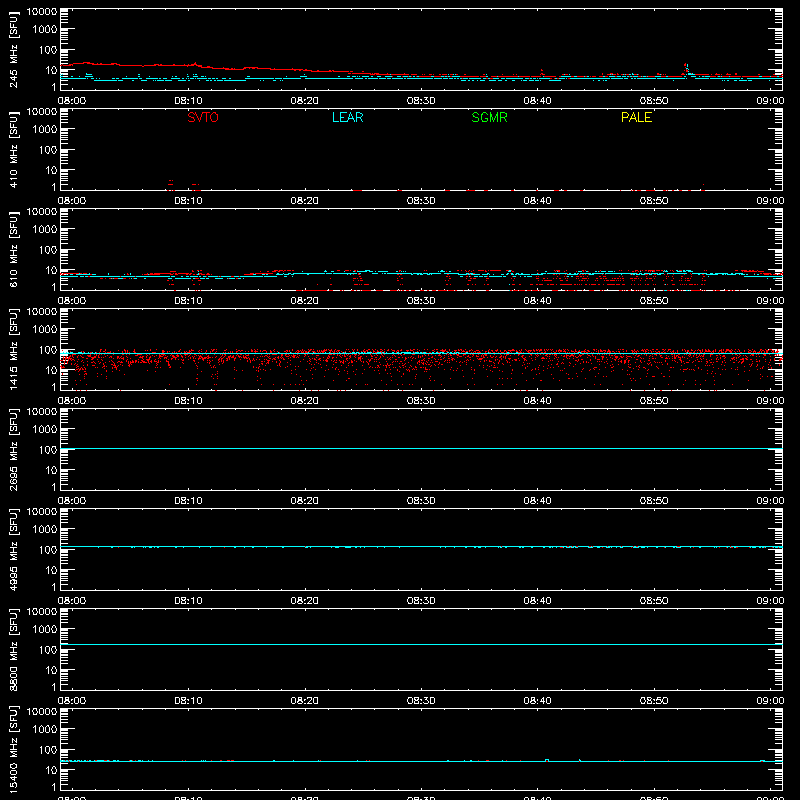Click the 08:10 label under 245 MHz panel
Viewport: 800px width, 800px height.
tap(188, 101)
